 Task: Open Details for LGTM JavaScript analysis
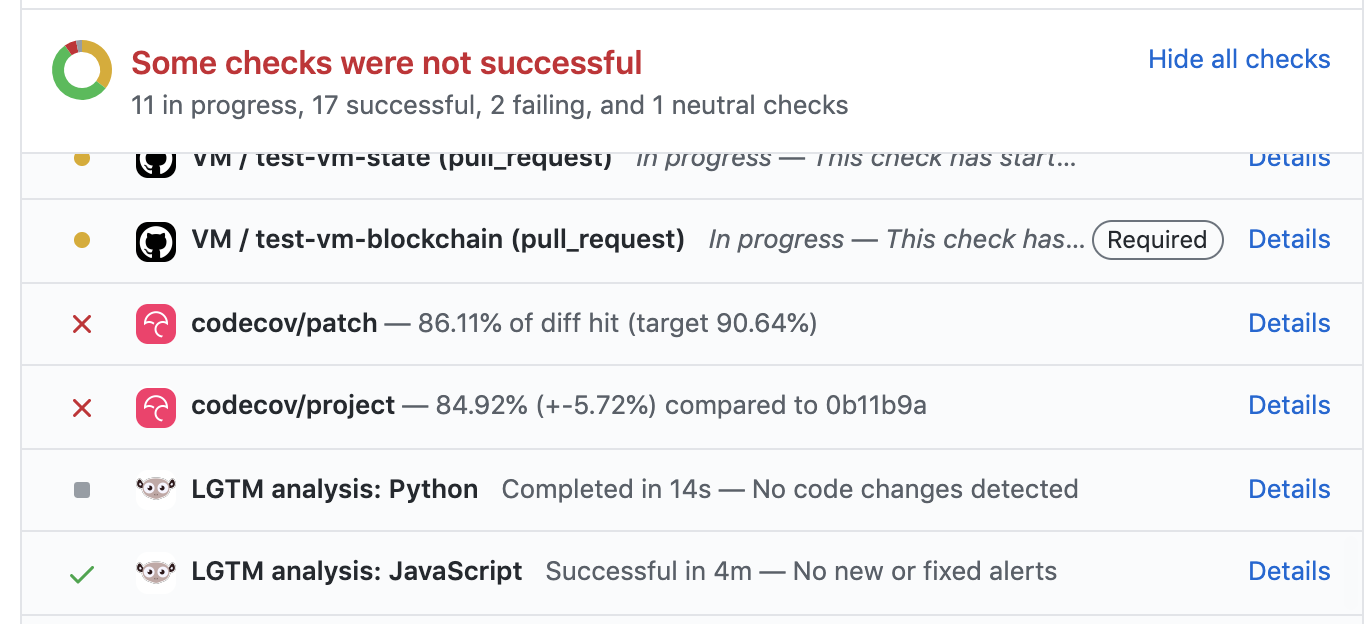pos(1288,571)
